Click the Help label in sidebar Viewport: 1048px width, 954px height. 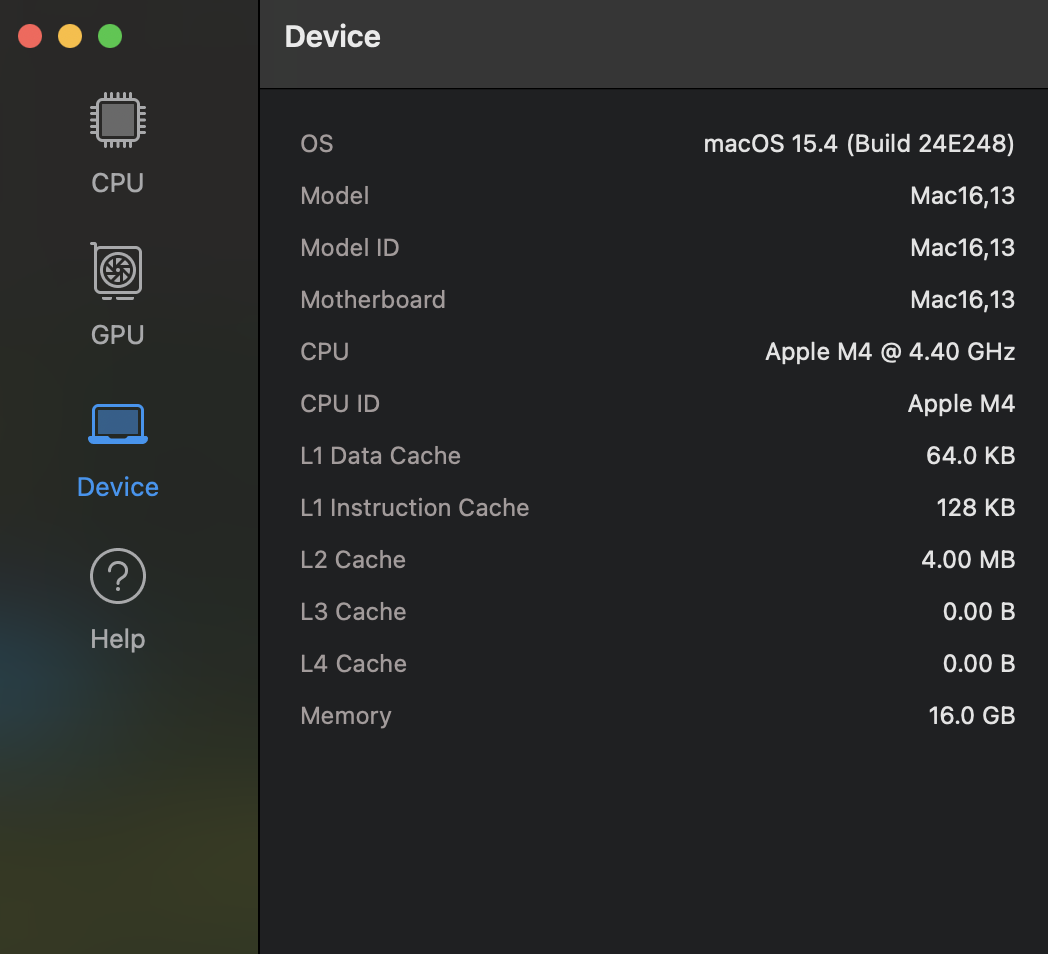[117, 639]
